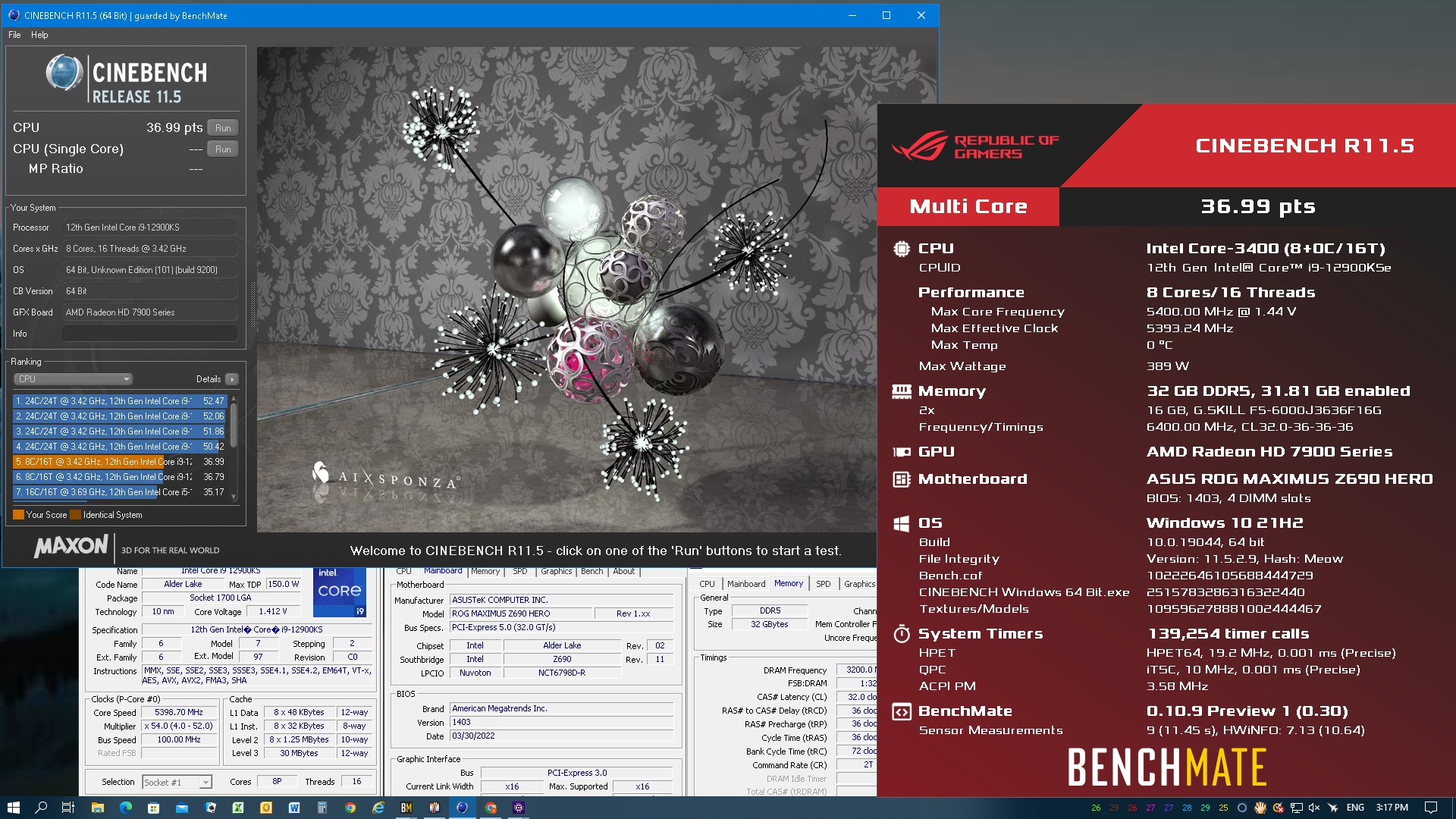
Task: Open the SPD tab in middle CPU-Z window
Action: (x=519, y=571)
